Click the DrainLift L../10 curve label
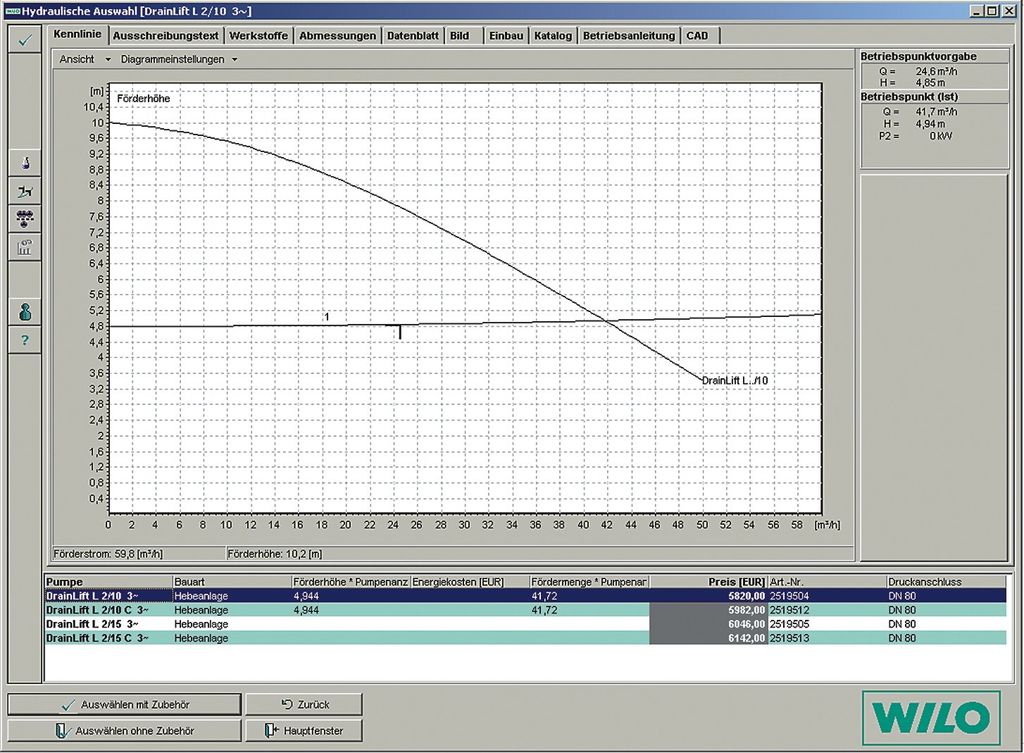This screenshot has width=1024, height=753. [x=735, y=380]
